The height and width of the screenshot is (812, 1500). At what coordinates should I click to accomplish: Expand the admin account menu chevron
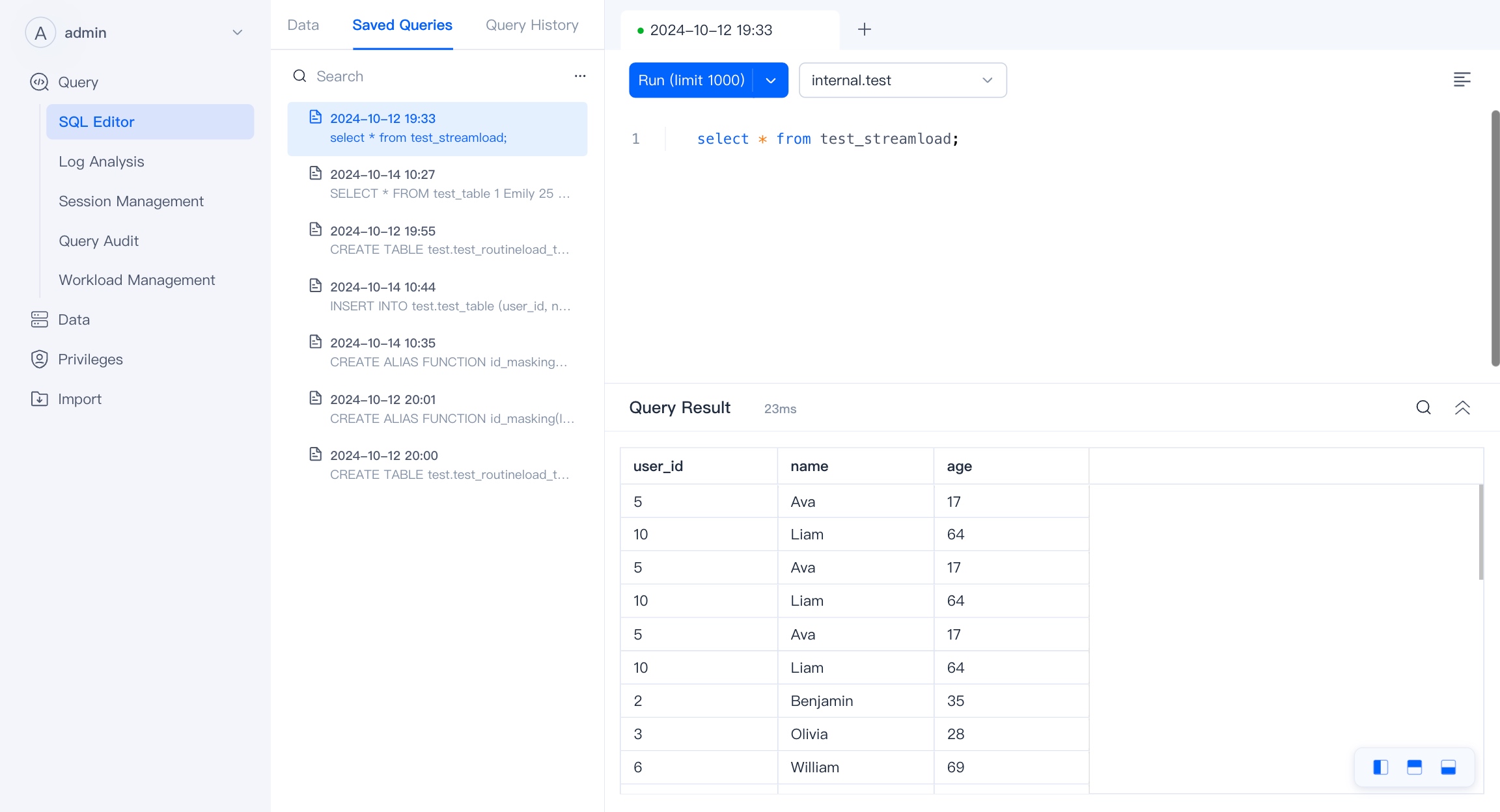[x=238, y=33]
